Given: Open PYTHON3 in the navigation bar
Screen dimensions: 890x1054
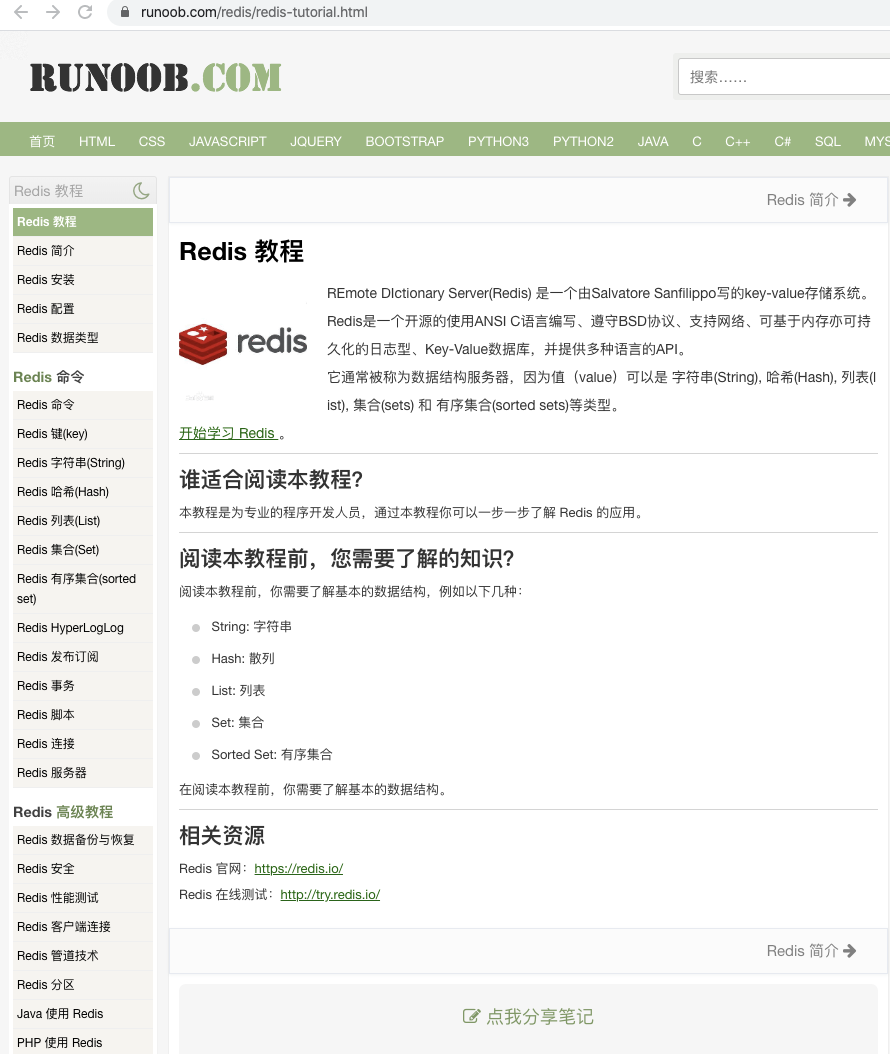Looking at the screenshot, I should click(498, 141).
